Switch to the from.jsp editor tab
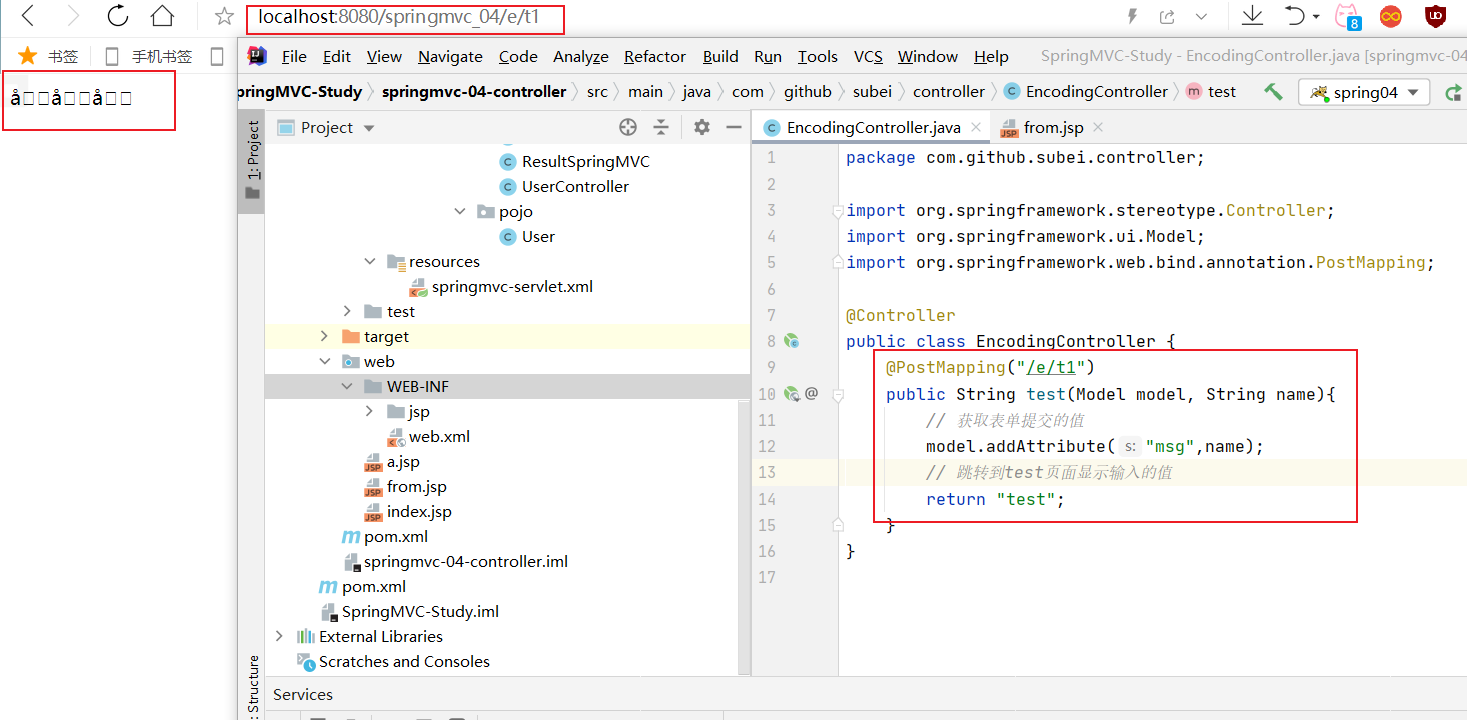Image resolution: width=1467 pixels, height=720 pixels. point(1053,128)
